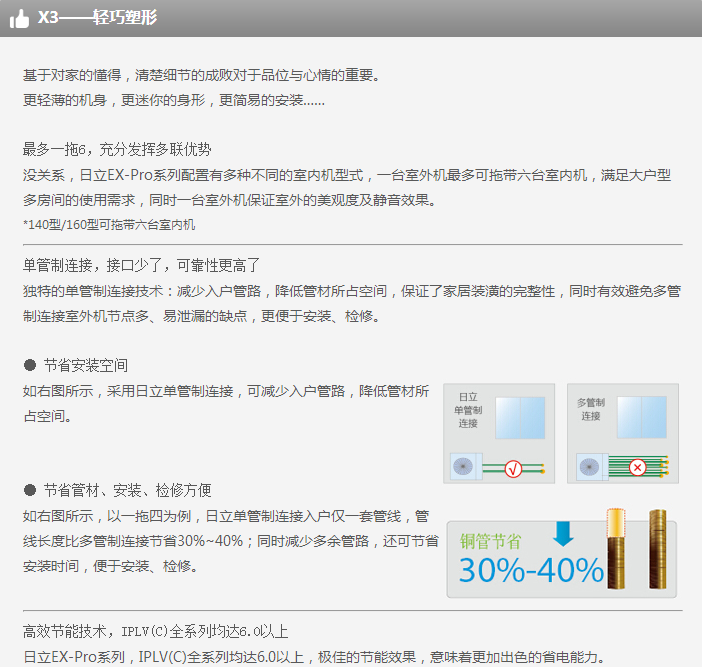Click the window graphic in 多管制连接 diagram
Viewport: 702px width, 667px height.
point(643,417)
